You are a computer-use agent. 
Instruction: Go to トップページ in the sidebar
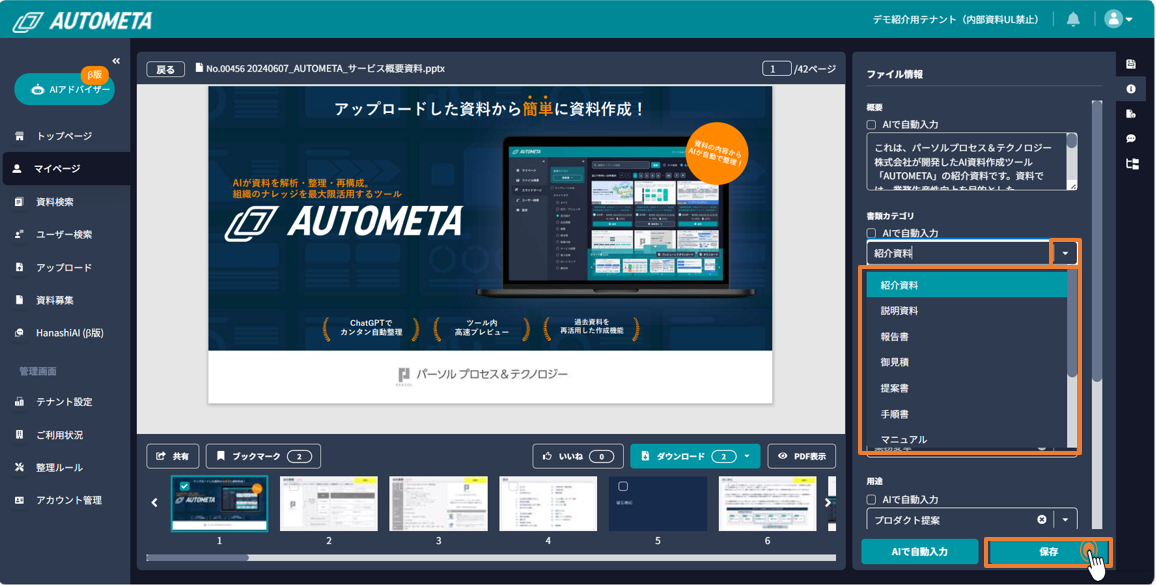(65, 136)
